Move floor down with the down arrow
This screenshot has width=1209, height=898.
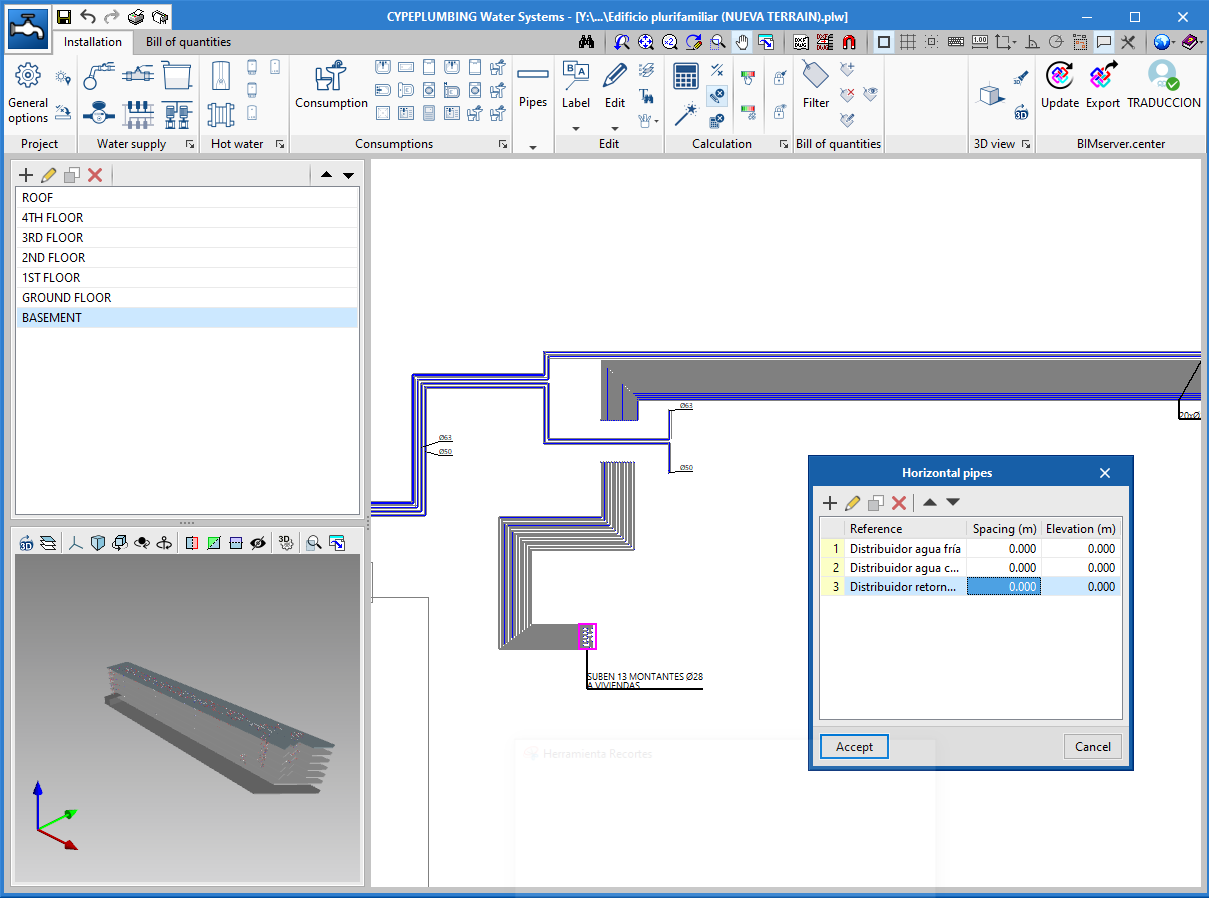point(348,175)
